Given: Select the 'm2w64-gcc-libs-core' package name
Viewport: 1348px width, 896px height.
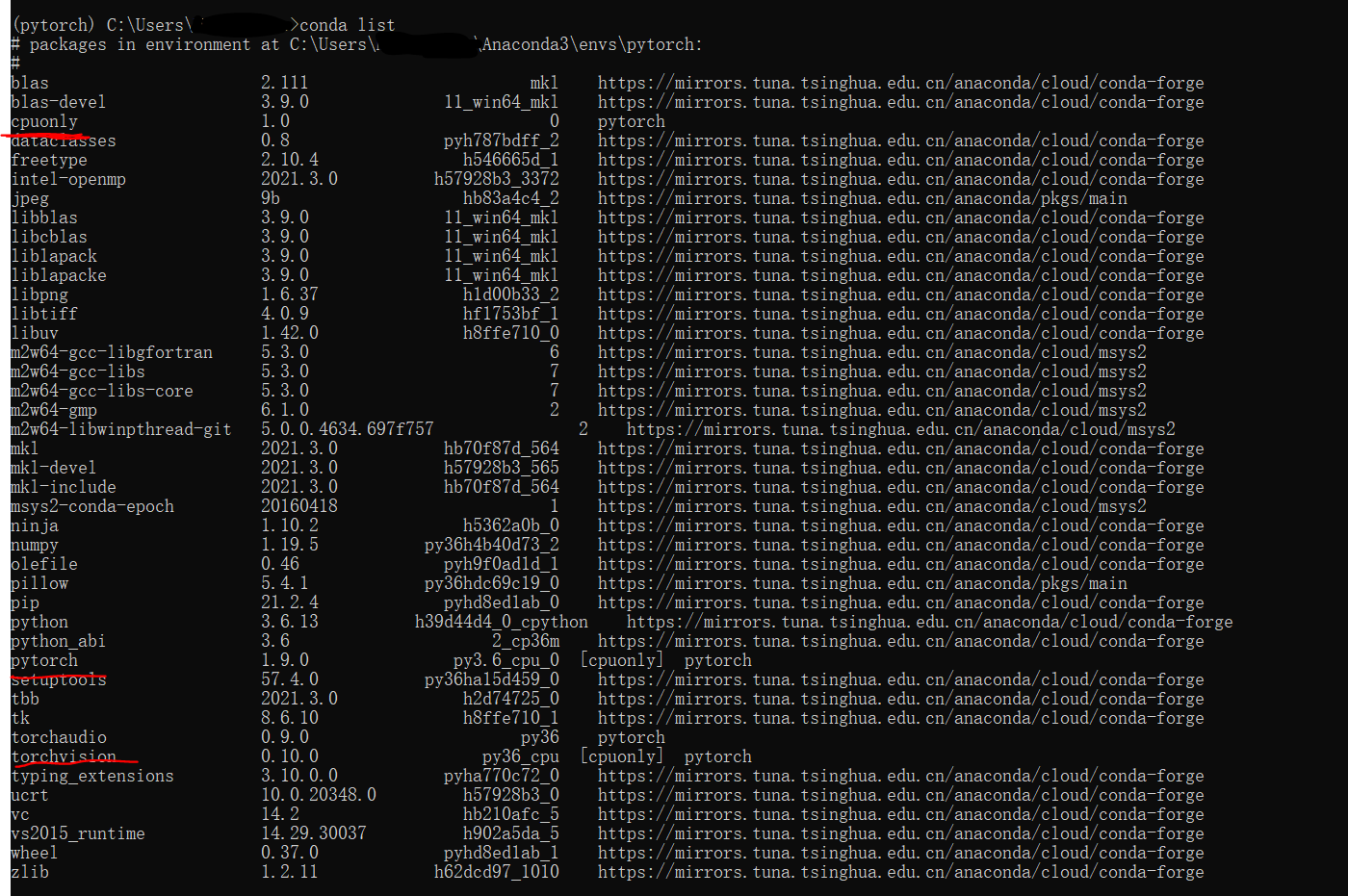Looking at the screenshot, I should click(x=102, y=391).
